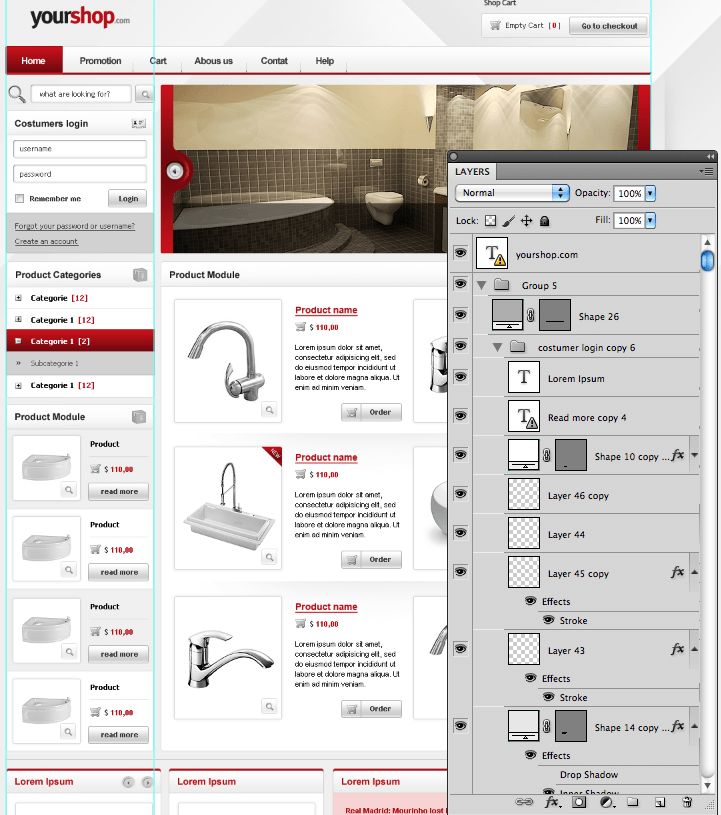Click the yourshop.com text layer thumbnail
This screenshot has height=815, width=721.
click(492, 254)
